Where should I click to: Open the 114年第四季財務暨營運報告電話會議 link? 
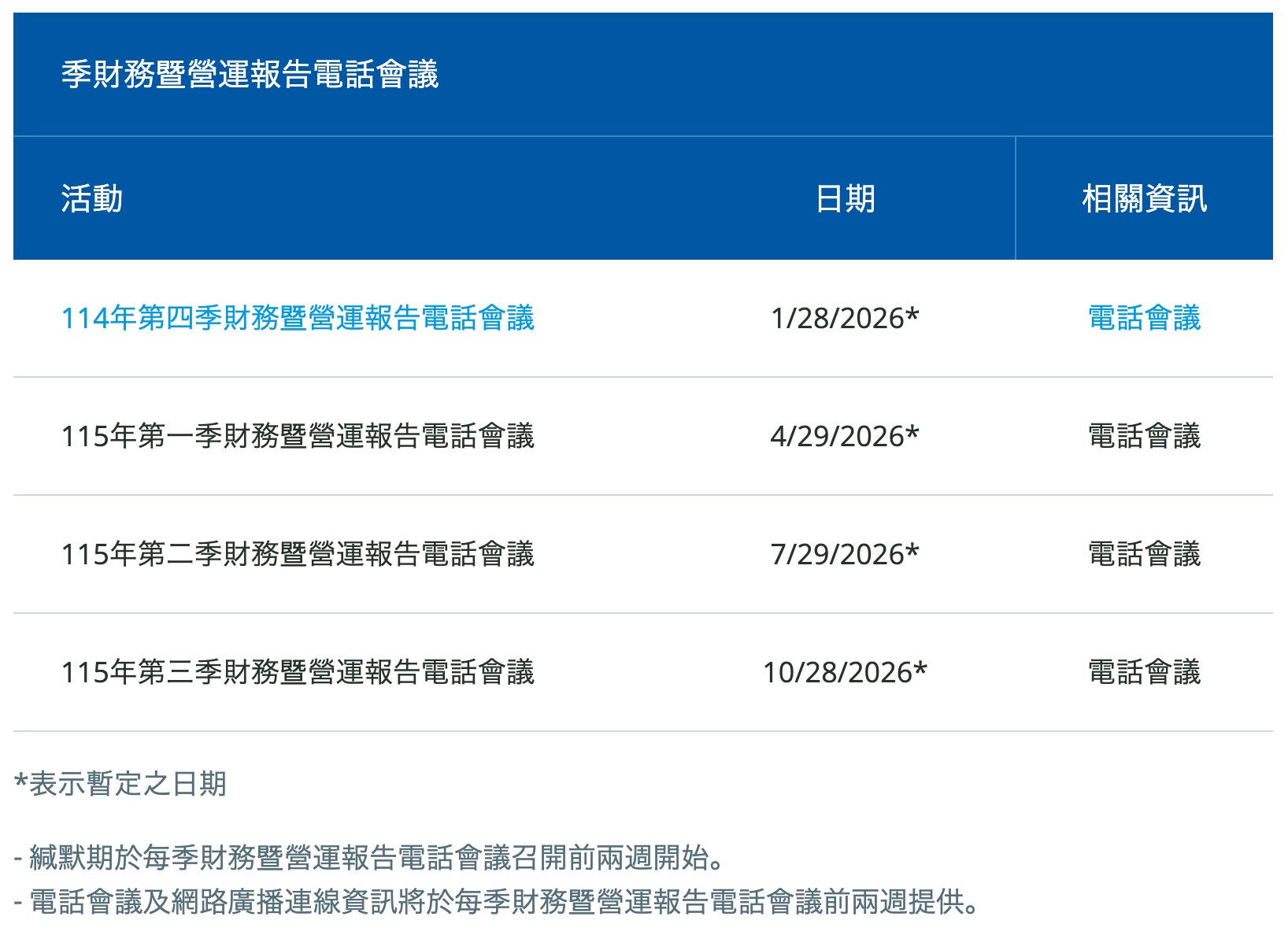(298, 318)
